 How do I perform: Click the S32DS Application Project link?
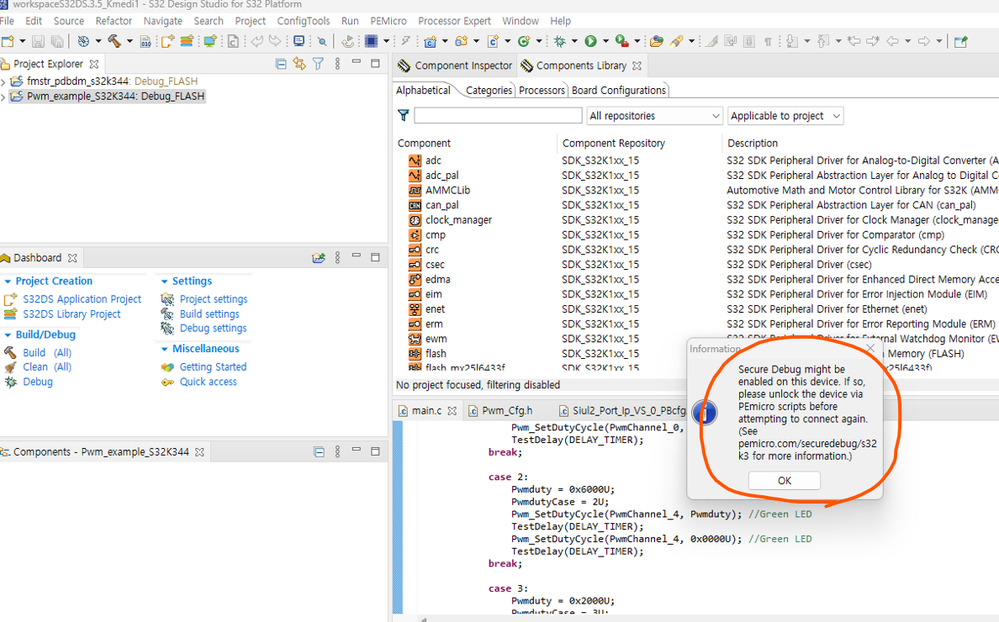pos(82,299)
